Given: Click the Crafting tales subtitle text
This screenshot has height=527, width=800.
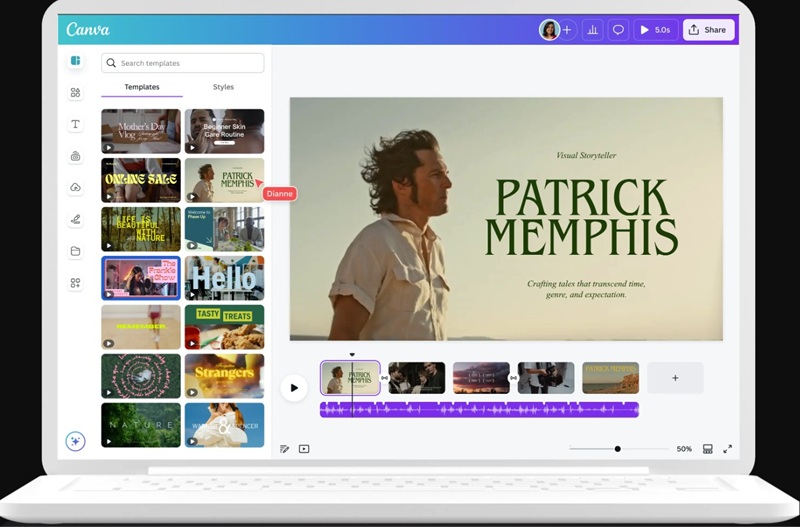Looking at the screenshot, I should tap(586, 289).
